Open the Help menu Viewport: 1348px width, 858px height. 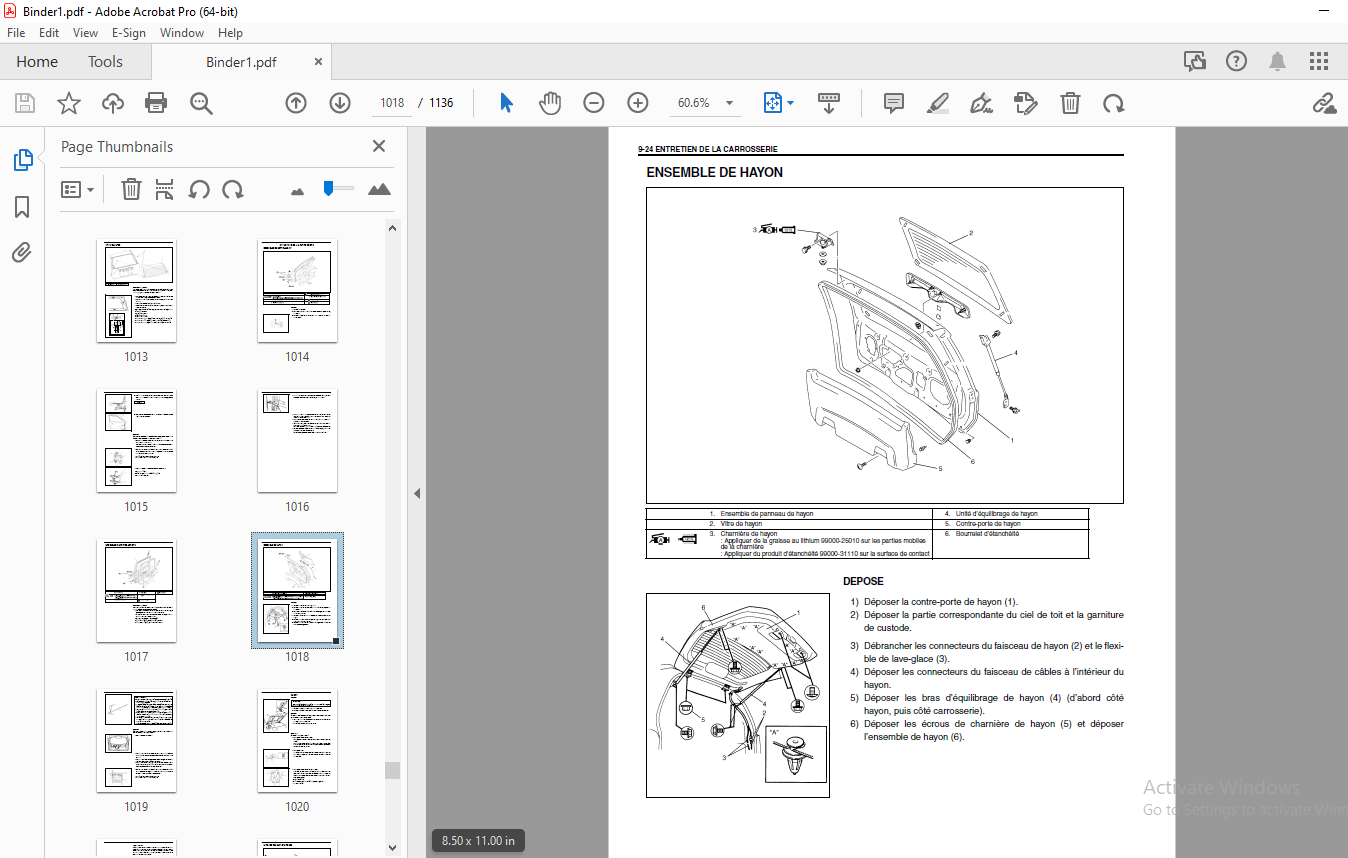tap(230, 32)
